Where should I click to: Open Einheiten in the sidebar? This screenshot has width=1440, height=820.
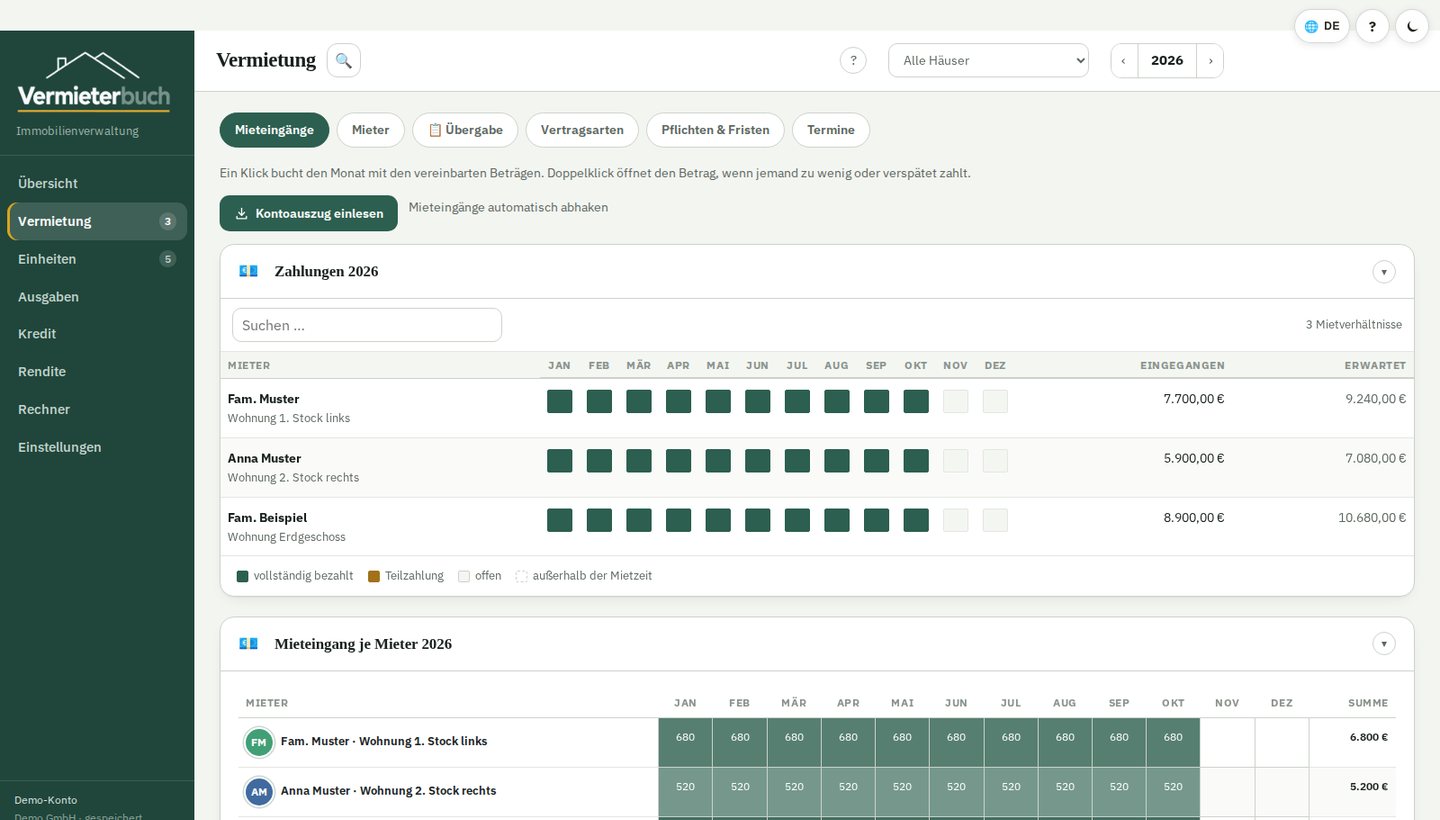[97, 259]
